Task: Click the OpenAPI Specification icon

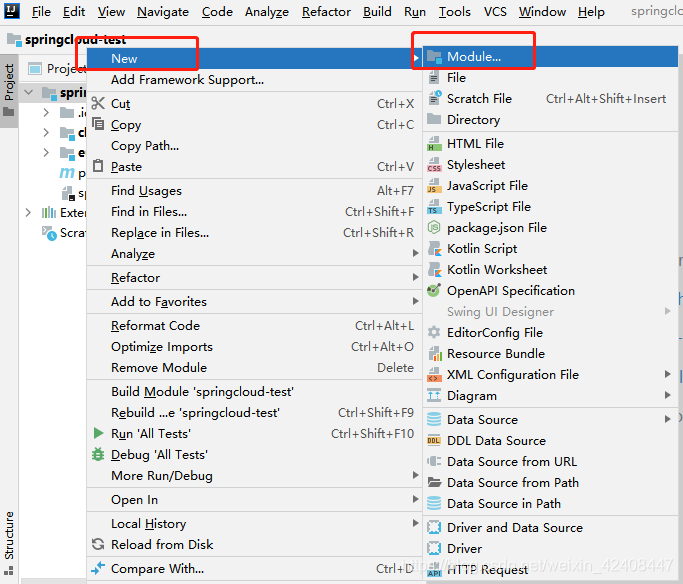Action: pos(434,290)
